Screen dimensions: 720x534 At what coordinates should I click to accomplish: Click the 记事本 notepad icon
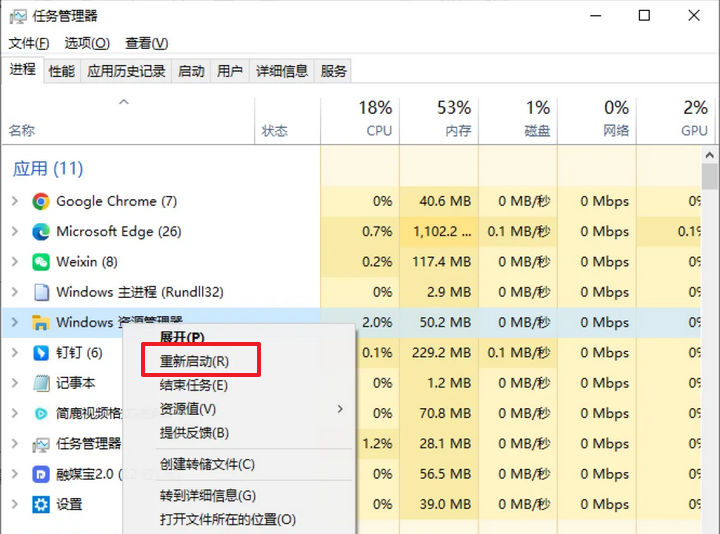tap(41, 383)
